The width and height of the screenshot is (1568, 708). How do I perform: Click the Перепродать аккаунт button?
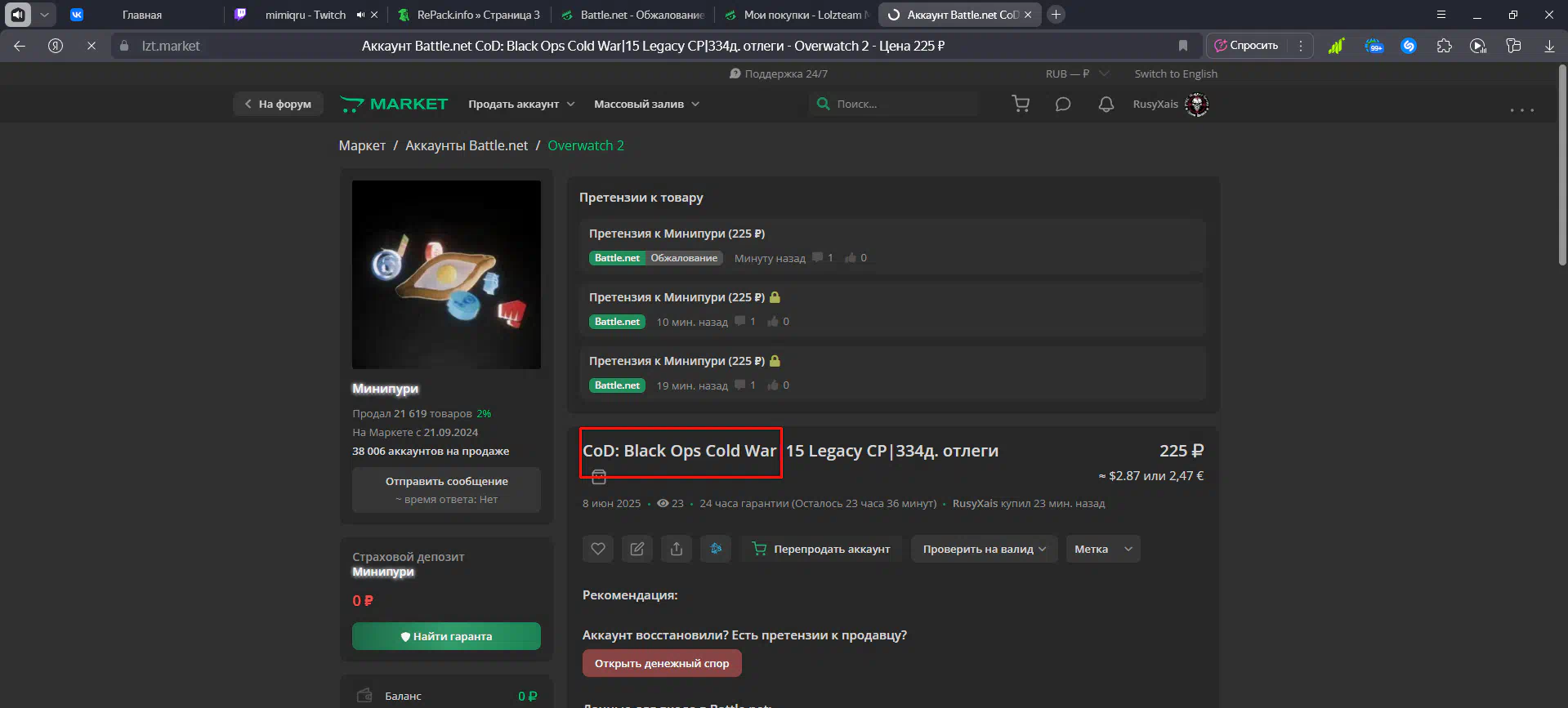pos(821,549)
